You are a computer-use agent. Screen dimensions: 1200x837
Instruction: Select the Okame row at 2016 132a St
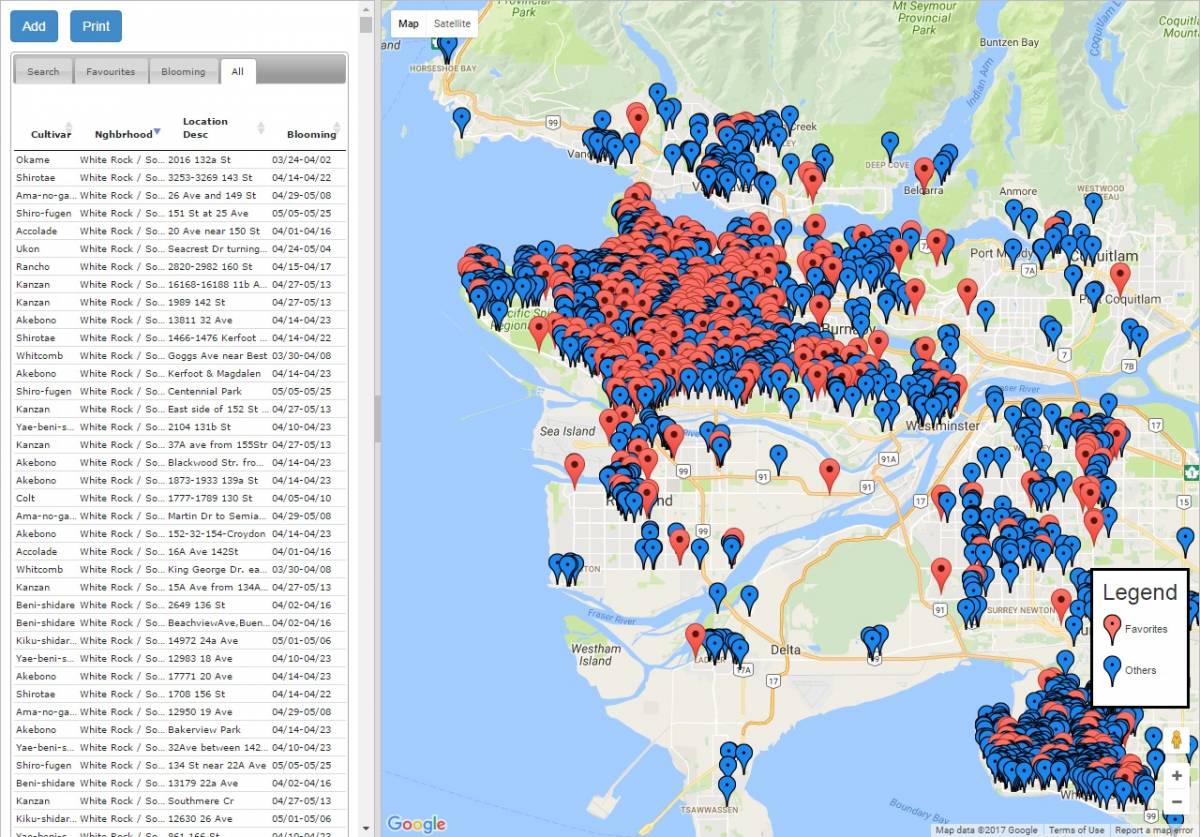[x=180, y=160]
